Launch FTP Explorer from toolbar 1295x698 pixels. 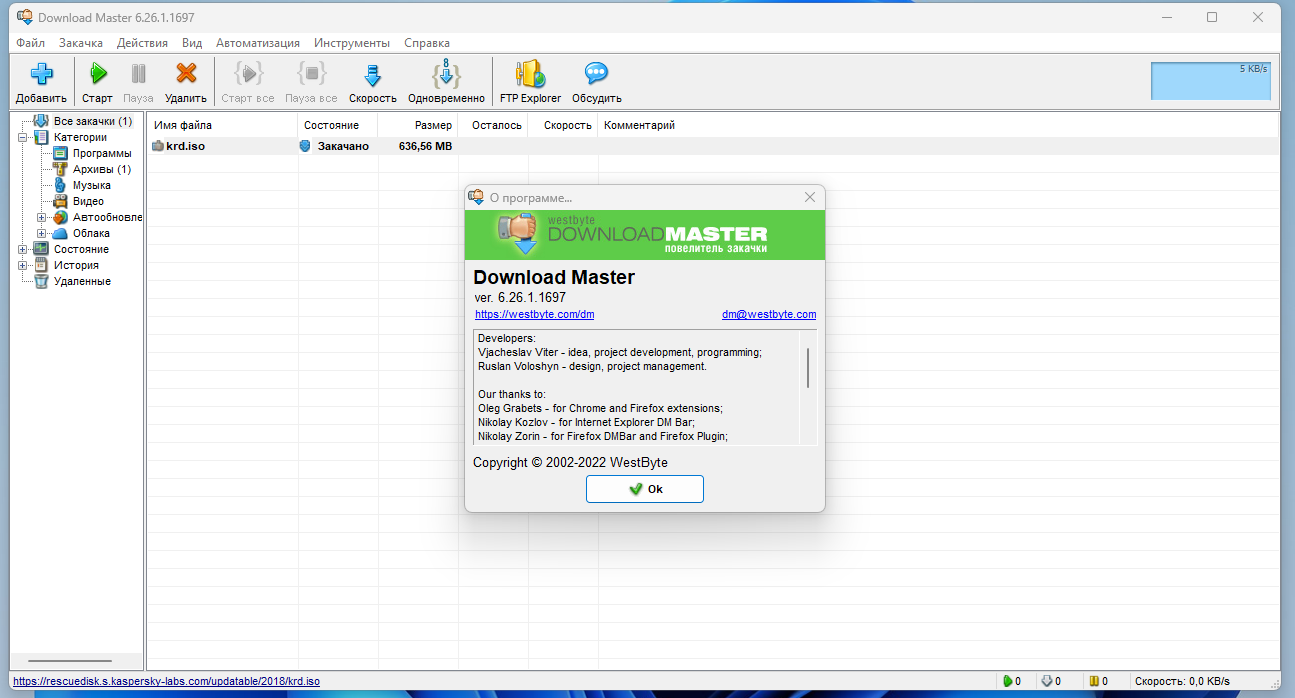[x=530, y=75]
